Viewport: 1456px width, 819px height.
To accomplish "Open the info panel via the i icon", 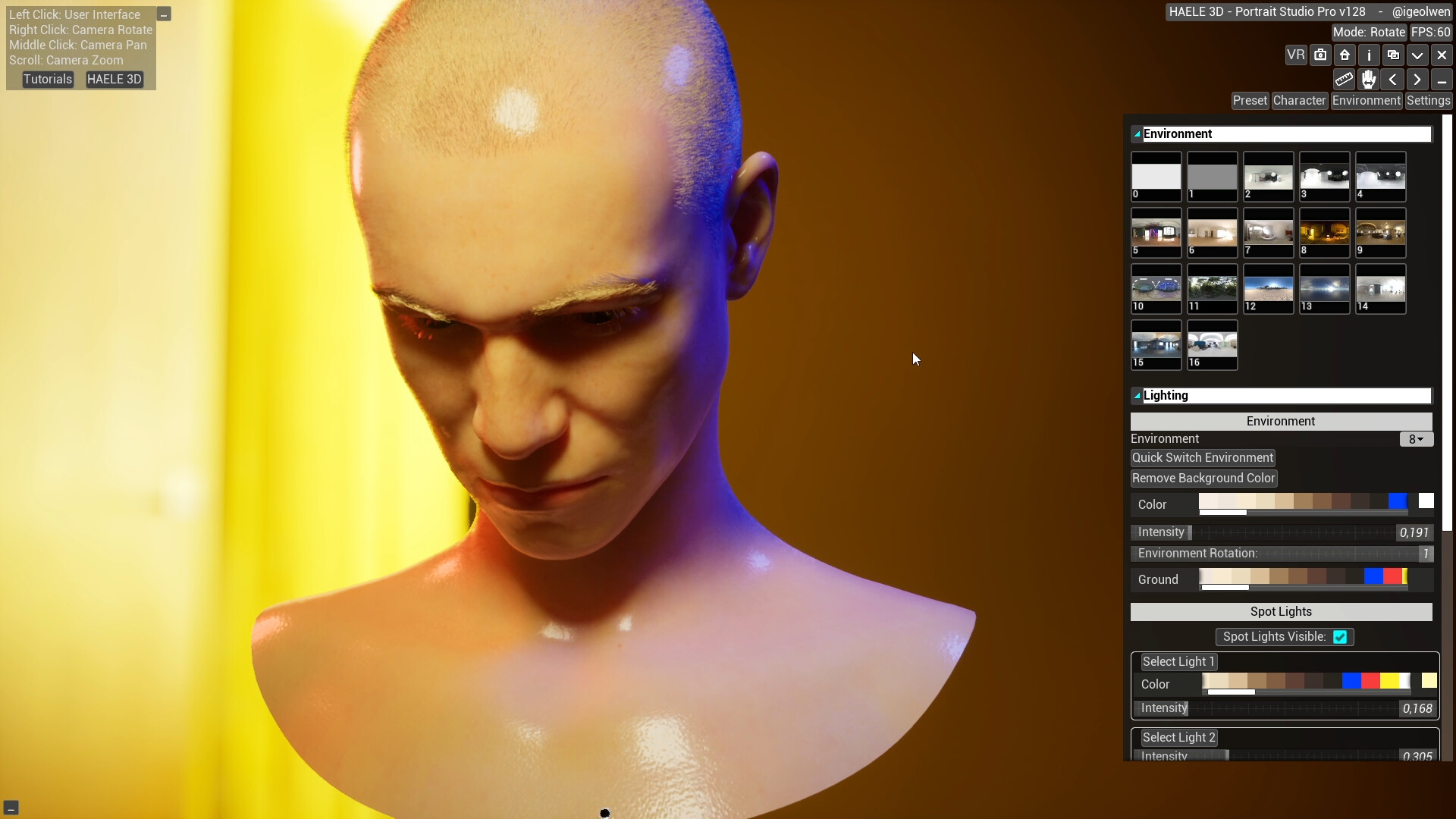I will [1369, 55].
